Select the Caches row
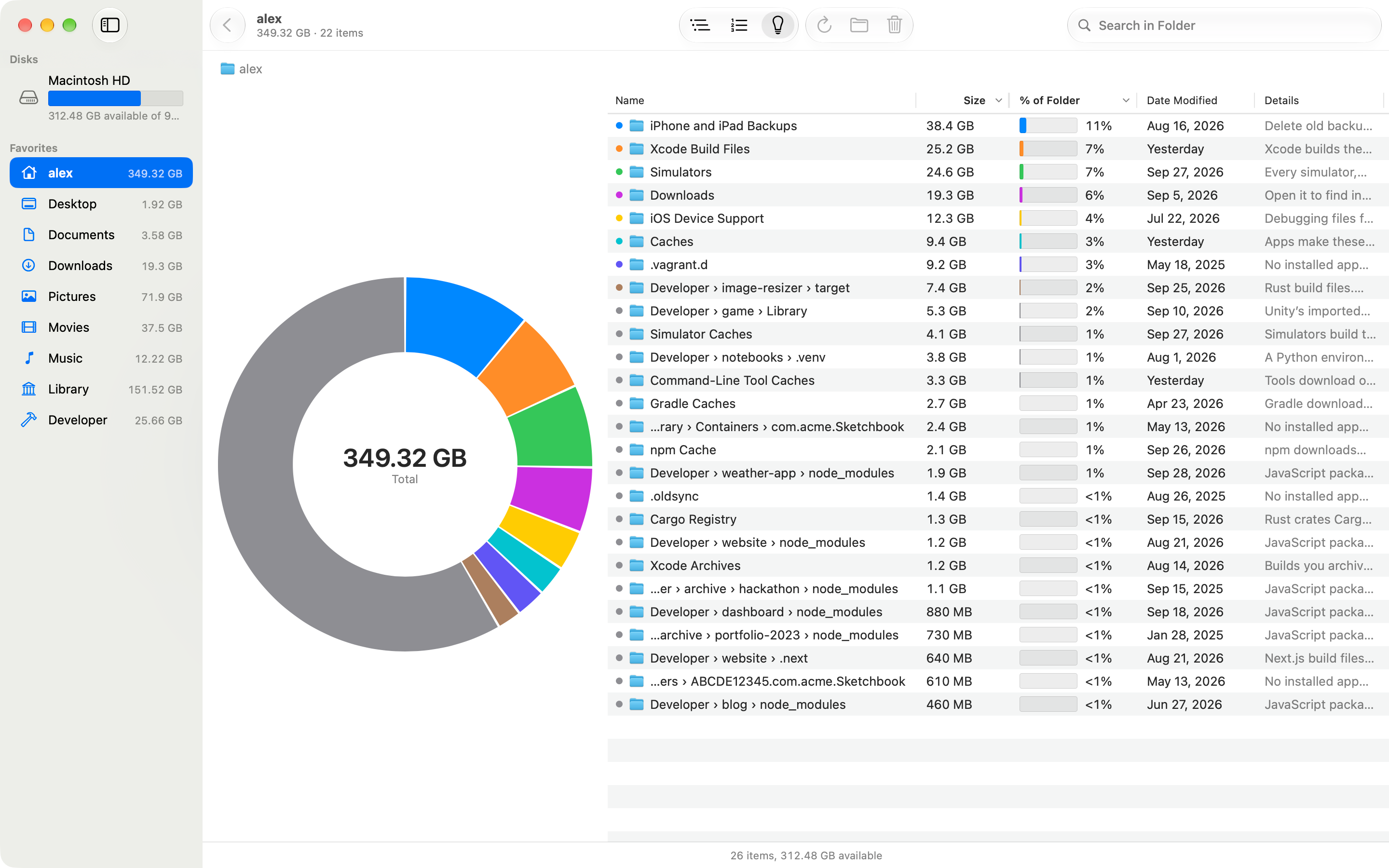 click(x=997, y=242)
